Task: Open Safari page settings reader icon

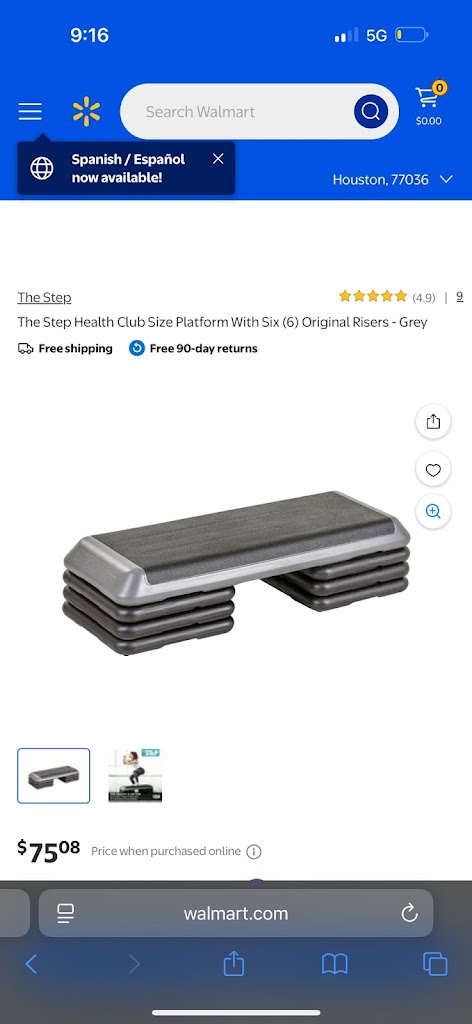Action: [x=65, y=913]
